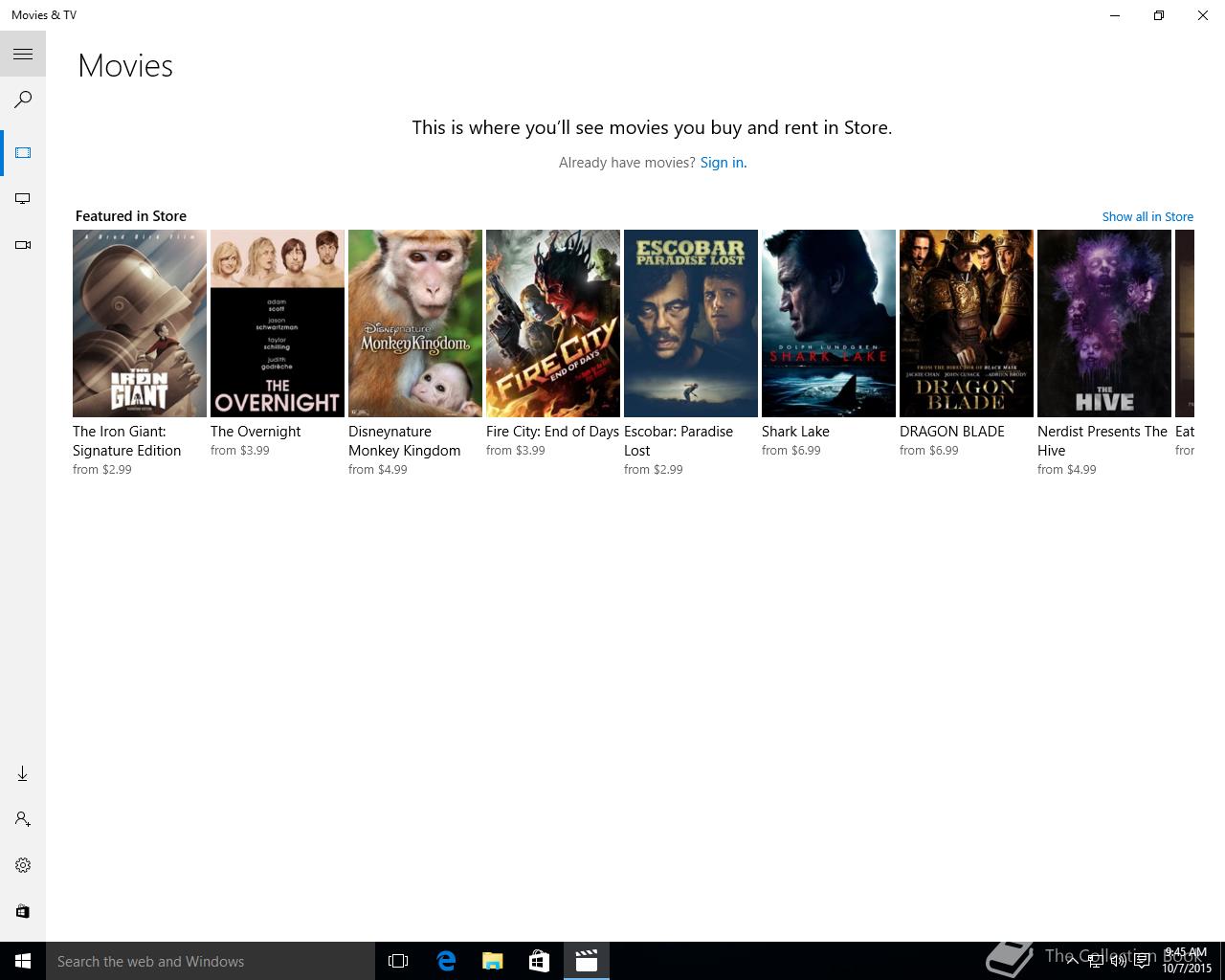
Task: Open Settings gear in sidebar
Action: [23, 865]
